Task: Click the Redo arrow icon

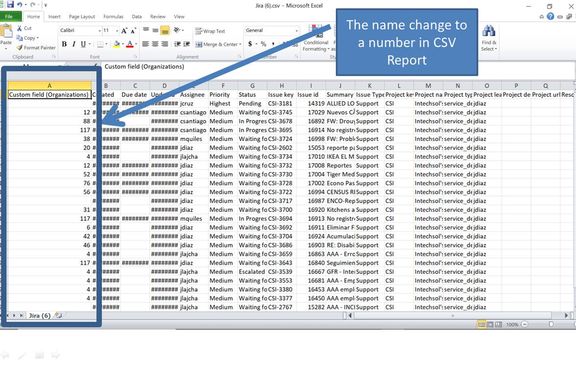Action: point(33,5)
